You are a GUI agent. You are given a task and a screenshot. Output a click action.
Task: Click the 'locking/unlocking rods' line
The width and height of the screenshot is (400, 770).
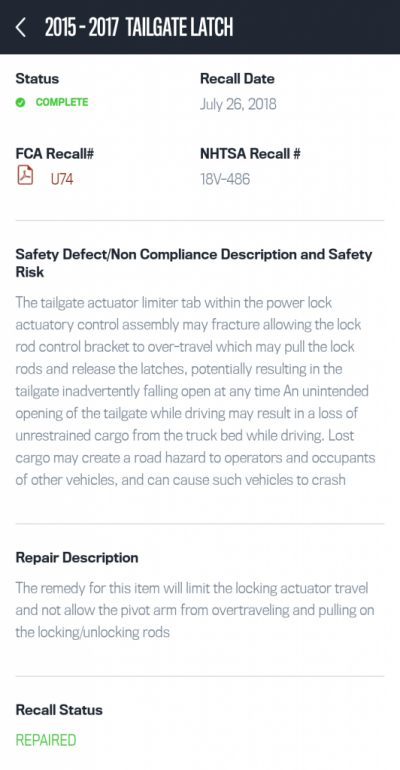tap(93, 632)
